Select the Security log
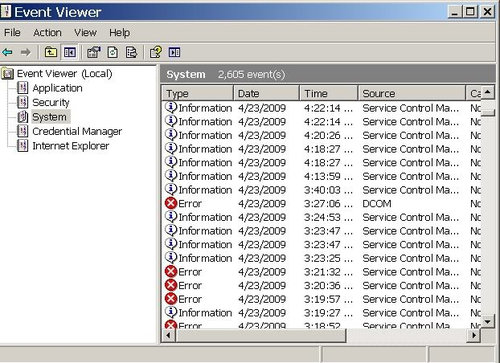Viewport: 500px width, 363px height. click(51, 102)
